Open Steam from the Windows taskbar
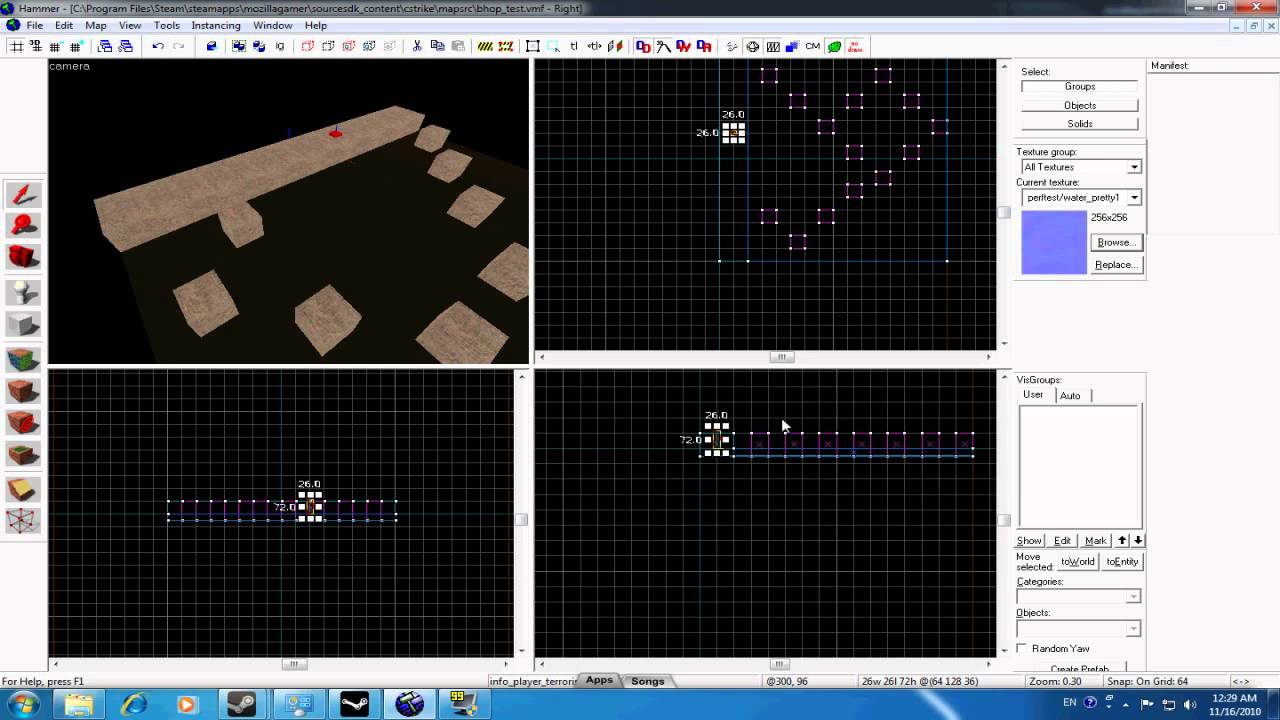1280x720 pixels. [x=243, y=705]
